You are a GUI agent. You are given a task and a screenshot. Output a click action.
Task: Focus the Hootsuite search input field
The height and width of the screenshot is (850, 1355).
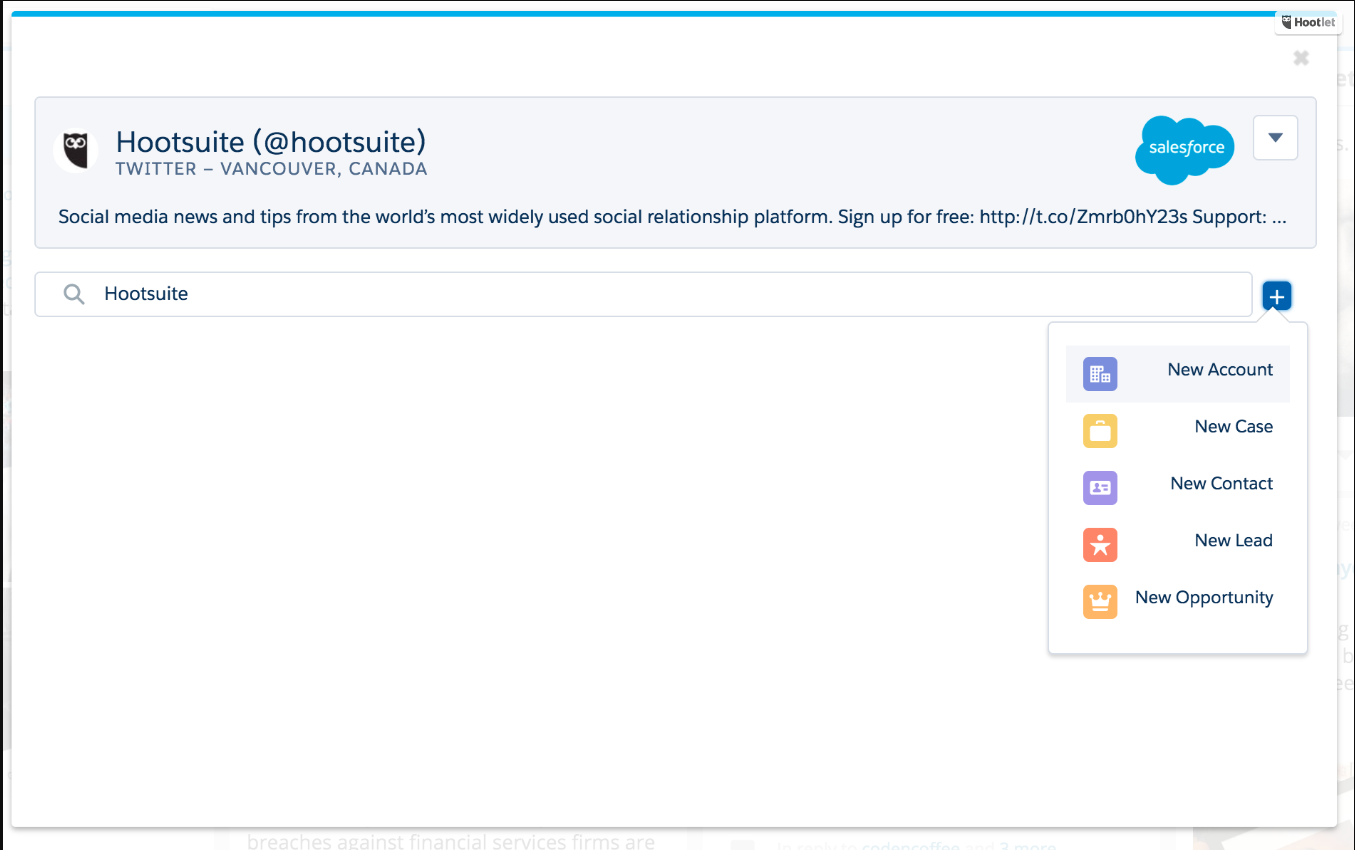tap(643, 294)
